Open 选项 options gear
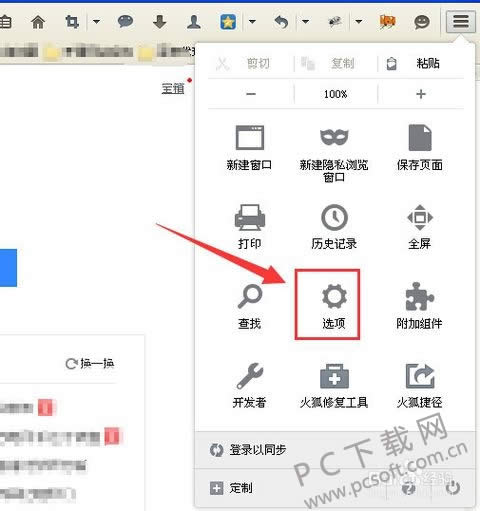Image resolution: width=480 pixels, height=511 pixels. (x=334, y=306)
